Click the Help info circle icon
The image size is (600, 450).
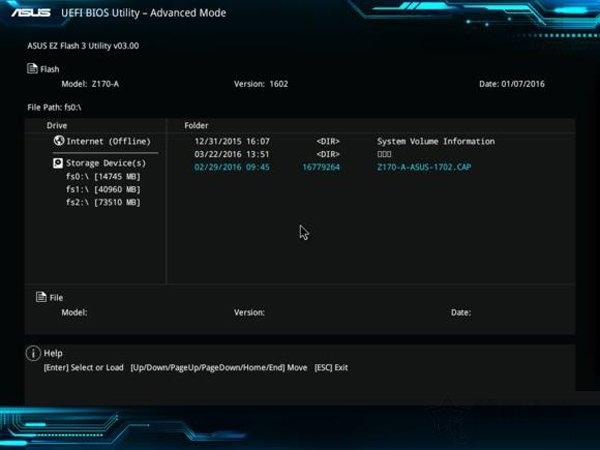pos(33,353)
